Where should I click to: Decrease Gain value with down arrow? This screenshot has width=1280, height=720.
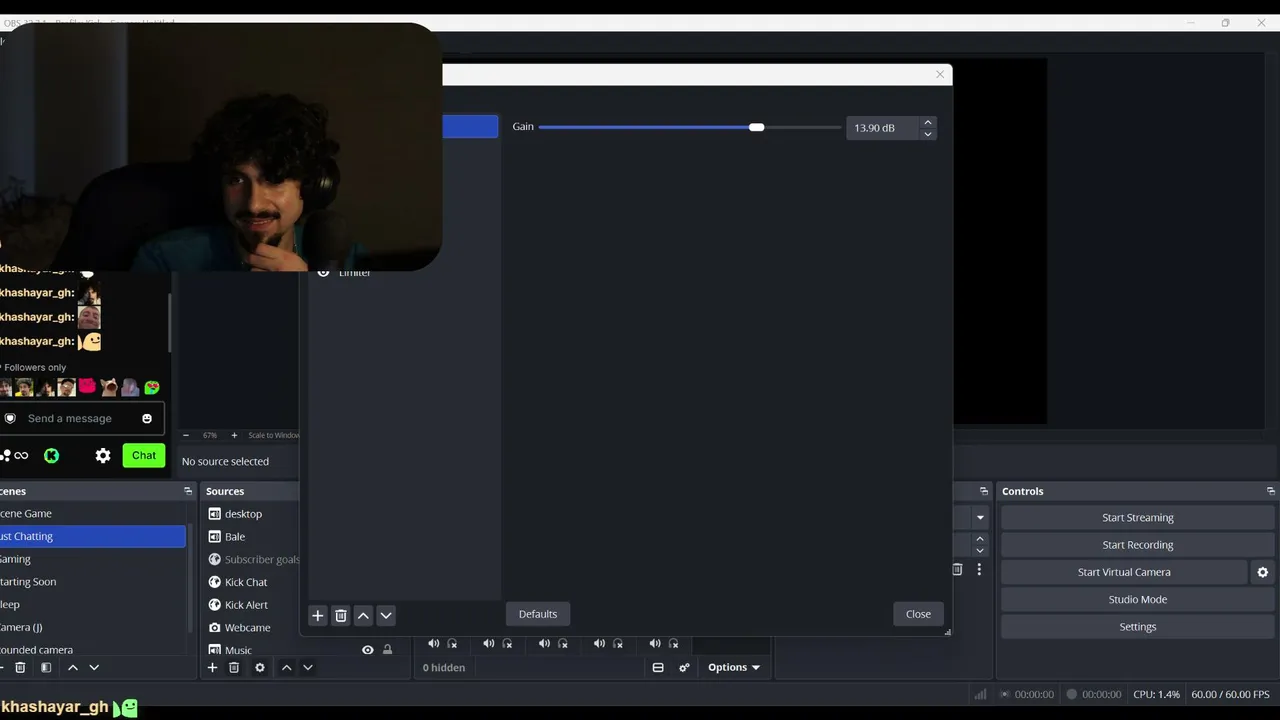click(928, 134)
